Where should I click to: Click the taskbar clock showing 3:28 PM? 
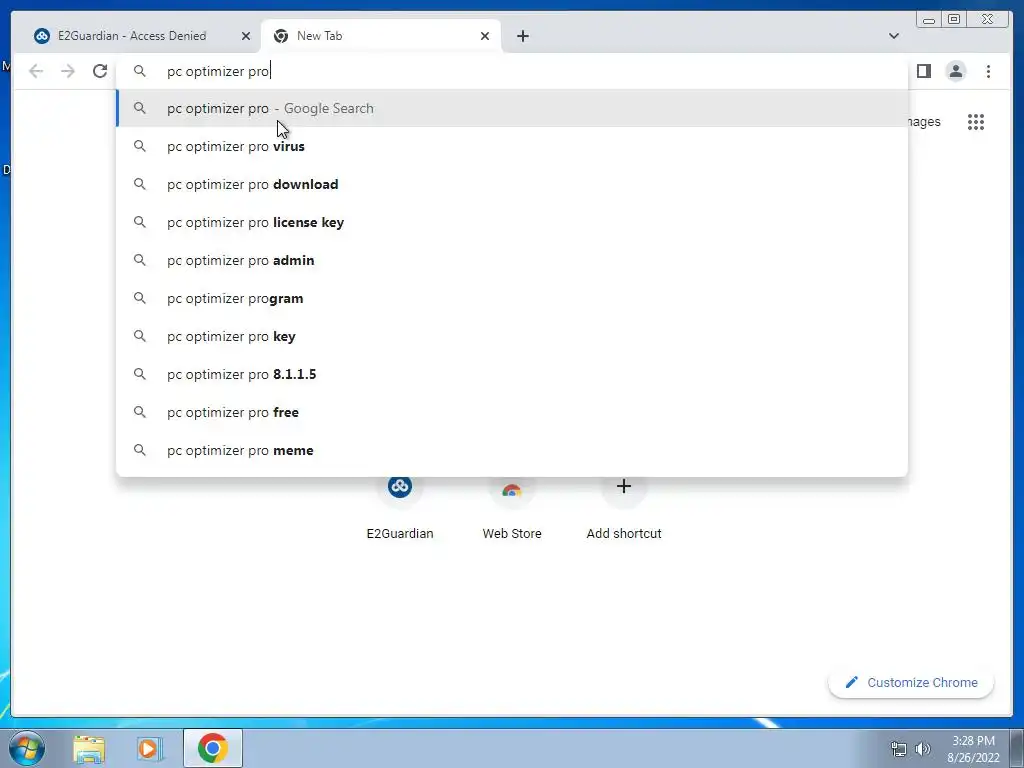pos(973,749)
